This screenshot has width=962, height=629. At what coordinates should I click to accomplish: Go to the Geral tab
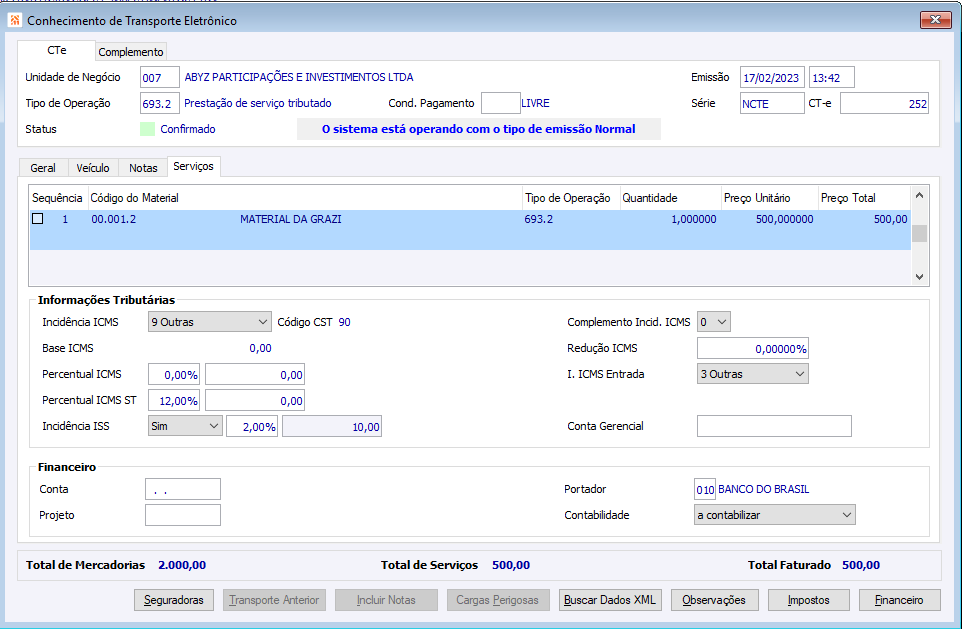tap(43, 168)
